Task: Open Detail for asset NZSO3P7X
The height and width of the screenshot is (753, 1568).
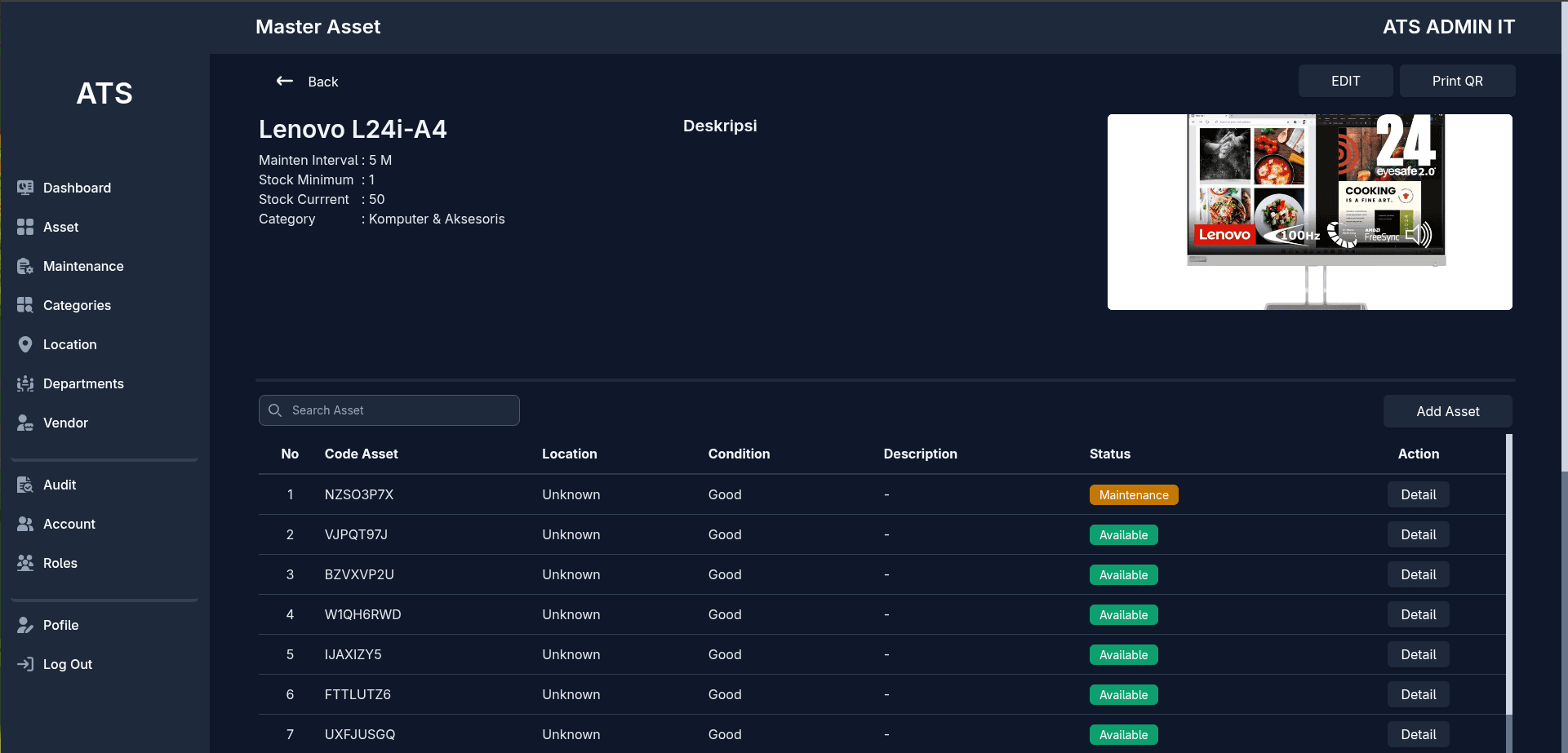Action: 1418,494
